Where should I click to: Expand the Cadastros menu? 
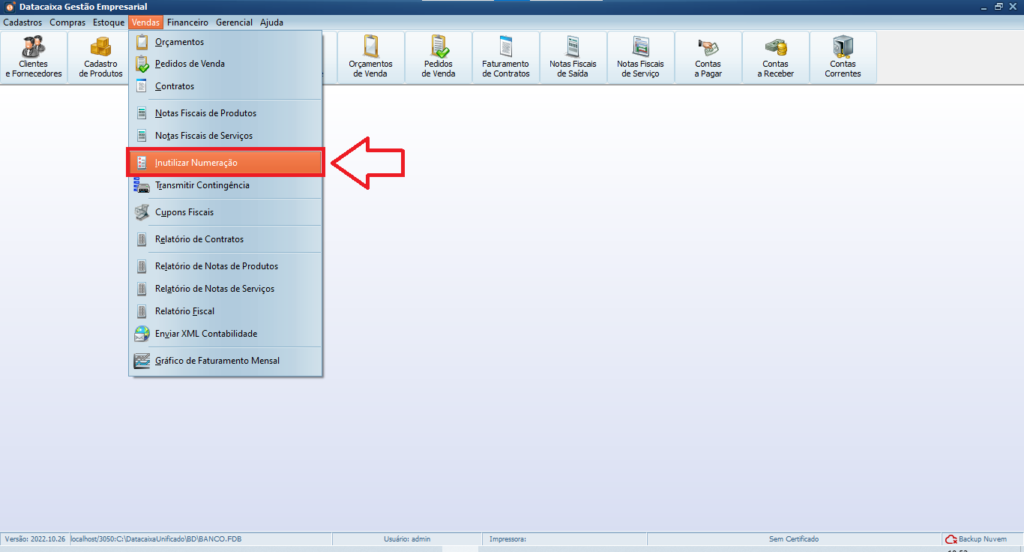[24, 22]
